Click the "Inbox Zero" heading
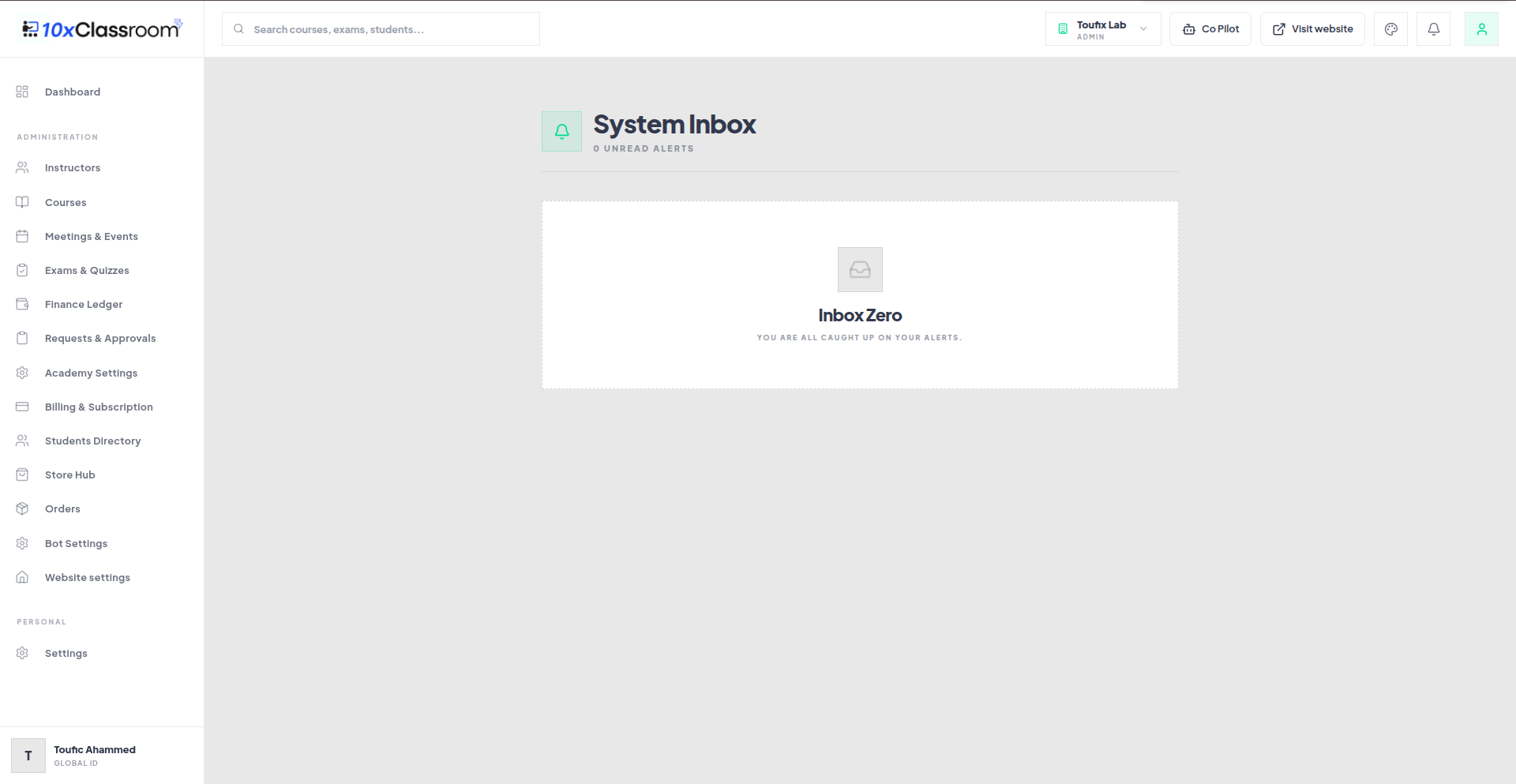The width and height of the screenshot is (1516, 784). [x=860, y=315]
